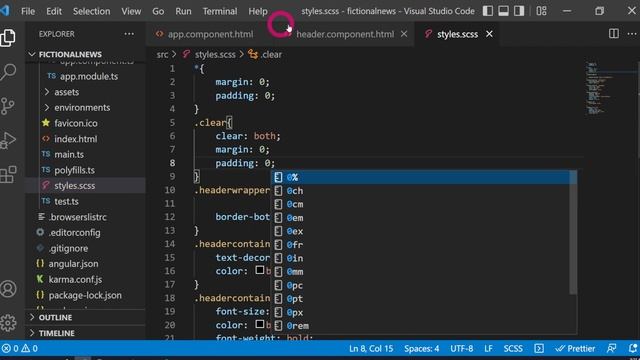Image resolution: width=640 pixels, height=360 pixels.
Task: Open Explorer Views and More Actions ellipsis
Action: tap(129, 34)
